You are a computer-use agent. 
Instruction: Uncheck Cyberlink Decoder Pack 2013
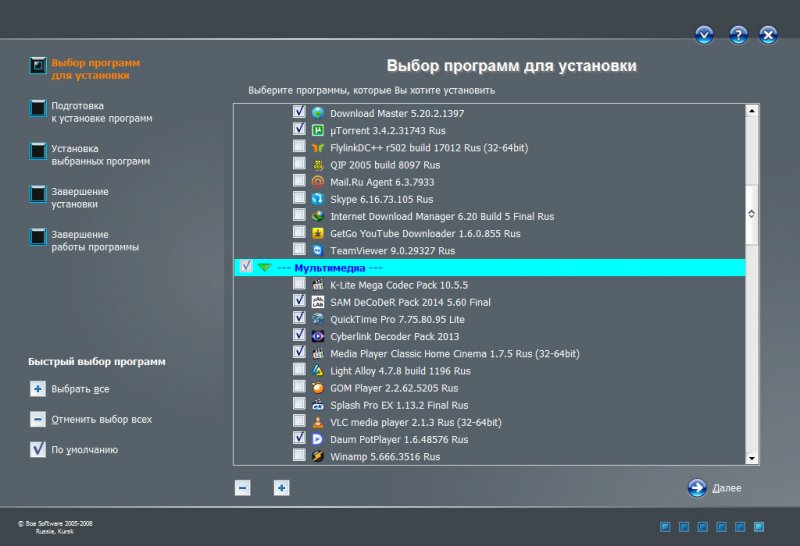(x=299, y=335)
